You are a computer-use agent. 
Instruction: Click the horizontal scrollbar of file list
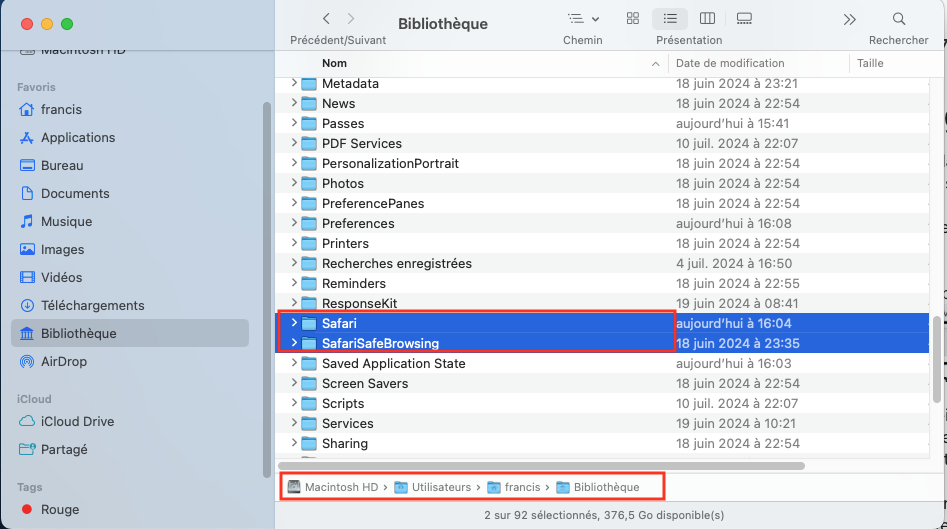click(542, 466)
